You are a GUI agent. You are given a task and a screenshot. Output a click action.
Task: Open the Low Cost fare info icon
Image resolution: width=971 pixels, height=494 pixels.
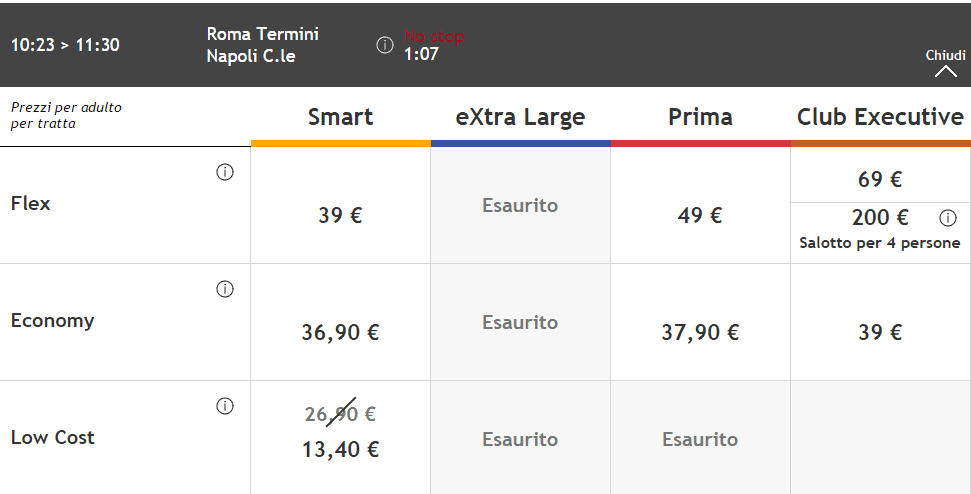click(225, 406)
